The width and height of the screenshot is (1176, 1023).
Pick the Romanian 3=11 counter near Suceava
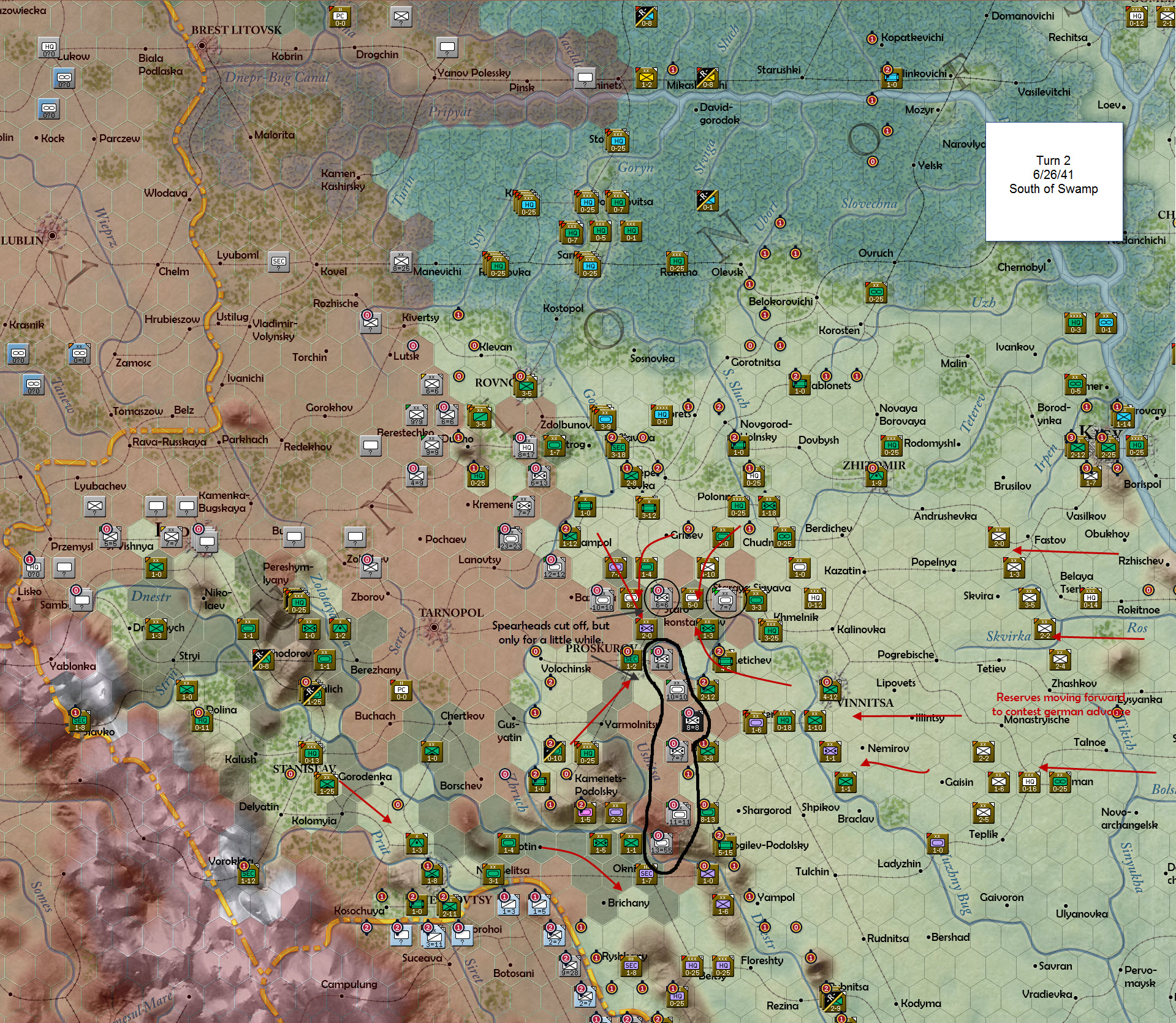pyautogui.click(x=434, y=936)
